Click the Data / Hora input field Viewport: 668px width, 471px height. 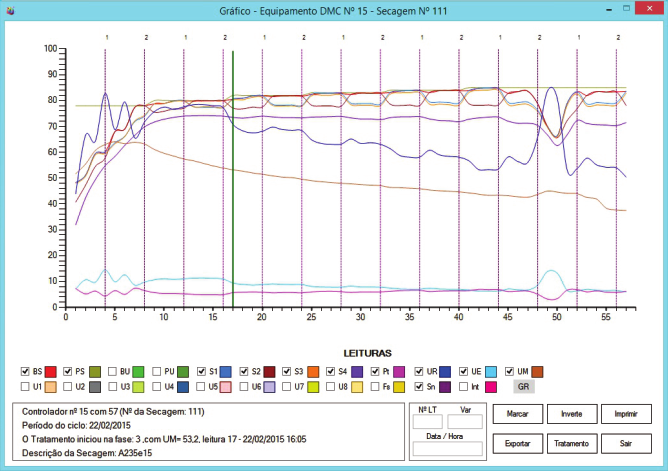pos(445,449)
